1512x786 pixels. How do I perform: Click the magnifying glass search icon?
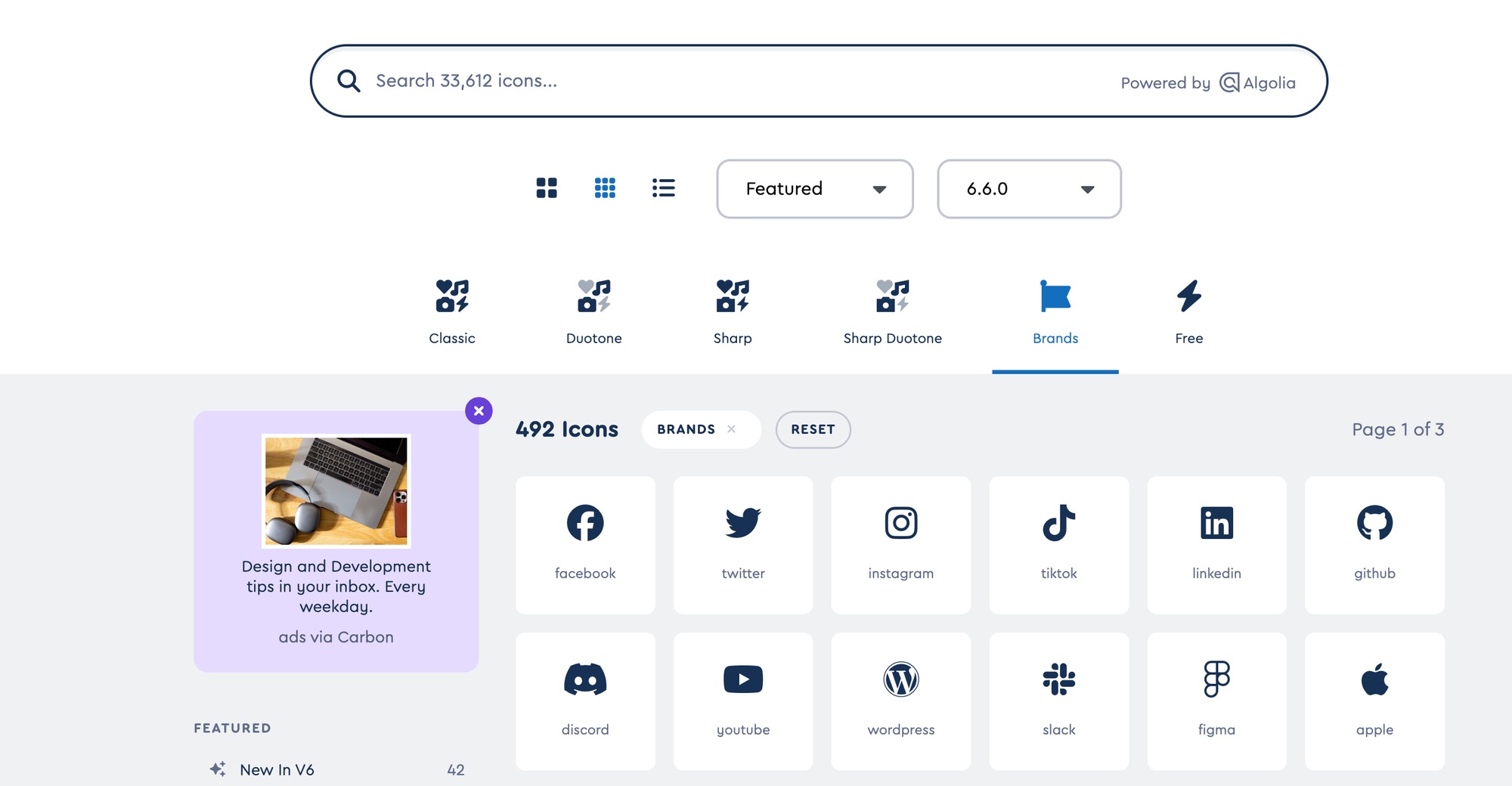click(349, 81)
